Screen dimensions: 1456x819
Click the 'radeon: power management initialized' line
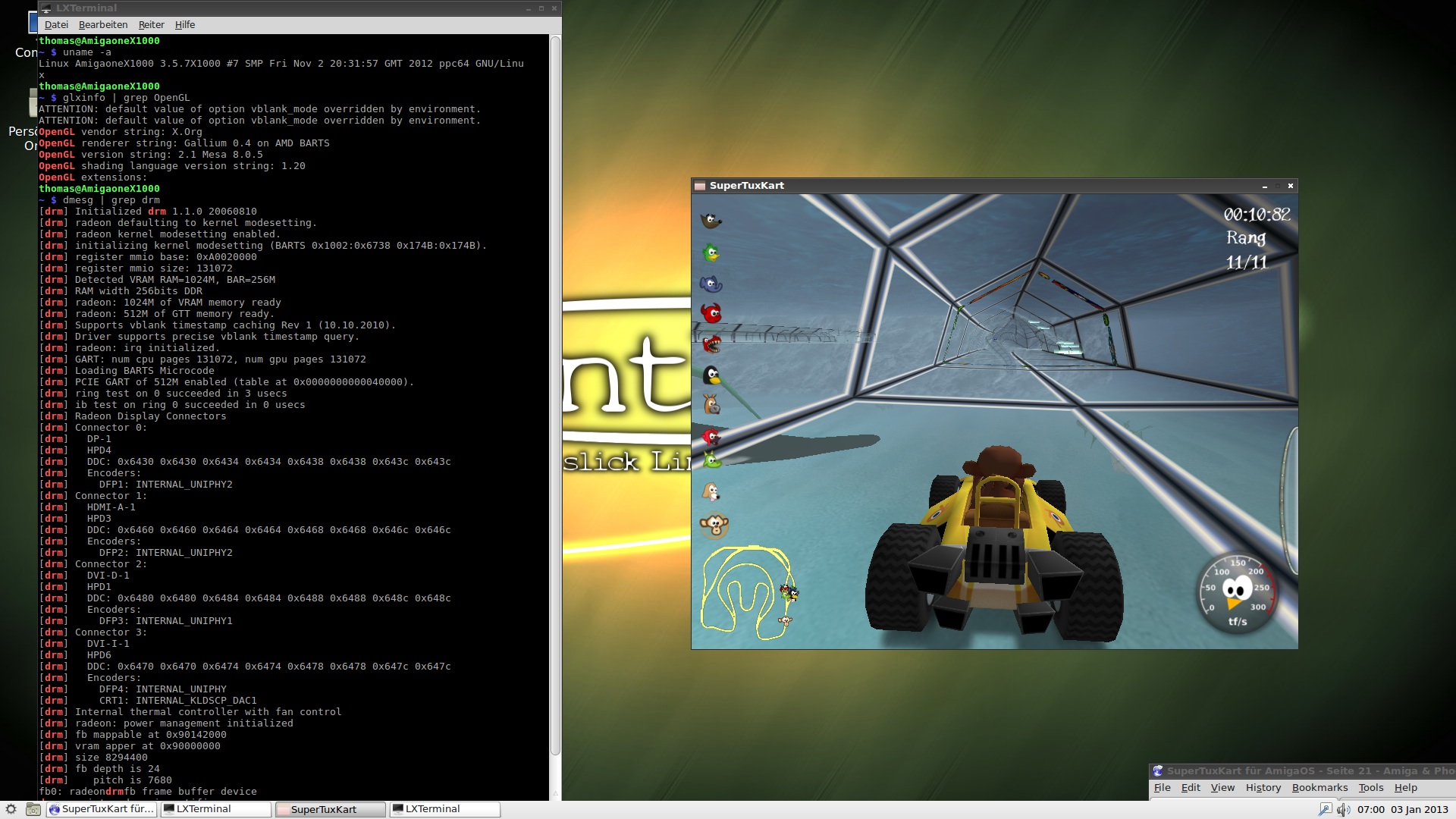166,723
